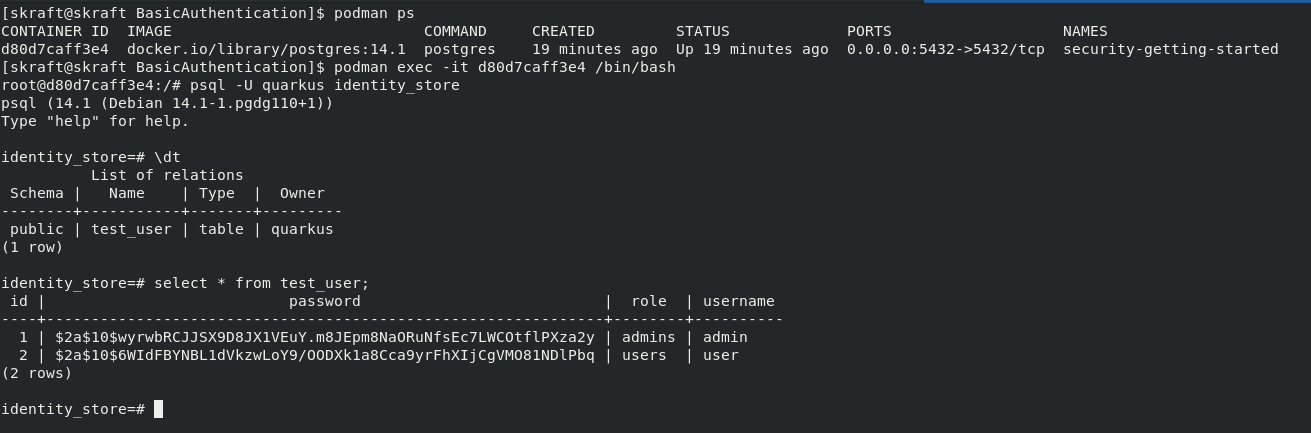Viewport: 1311px width, 433px height.
Task: Click the 'Up 19 minutes ago' status text
Action: pyautogui.click(x=752, y=49)
